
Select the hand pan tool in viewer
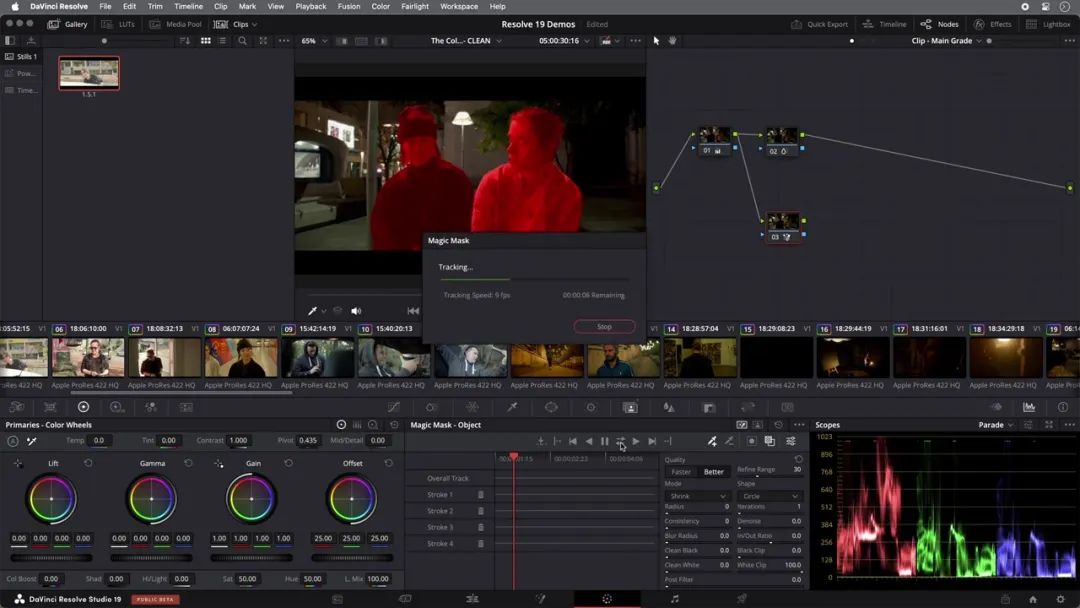tap(672, 41)
